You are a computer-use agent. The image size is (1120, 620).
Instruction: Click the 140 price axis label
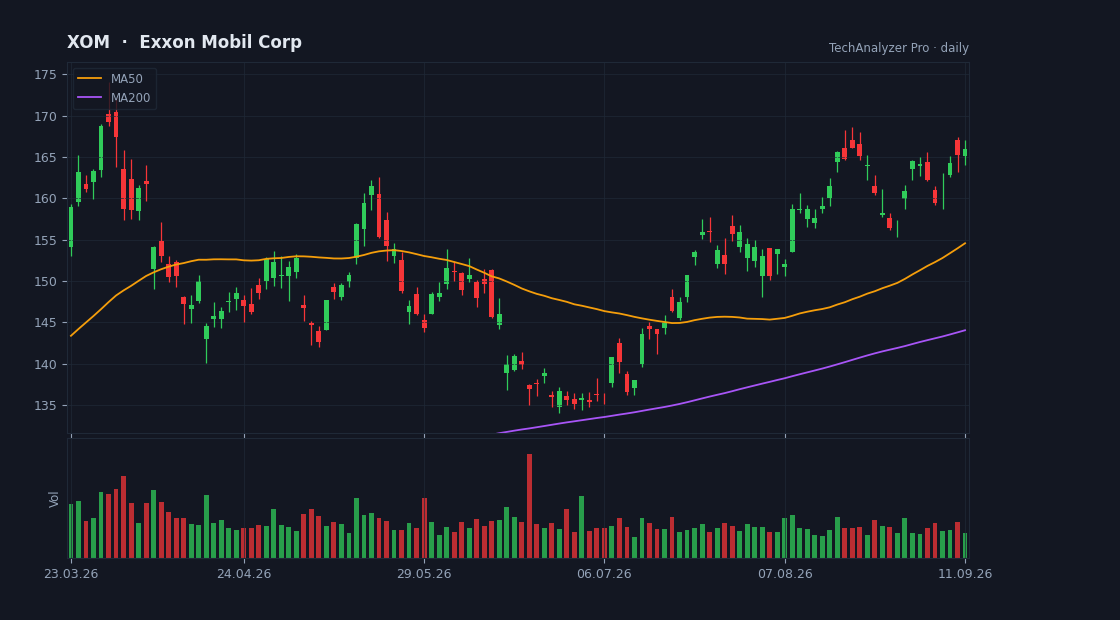[x=45, y=364]
